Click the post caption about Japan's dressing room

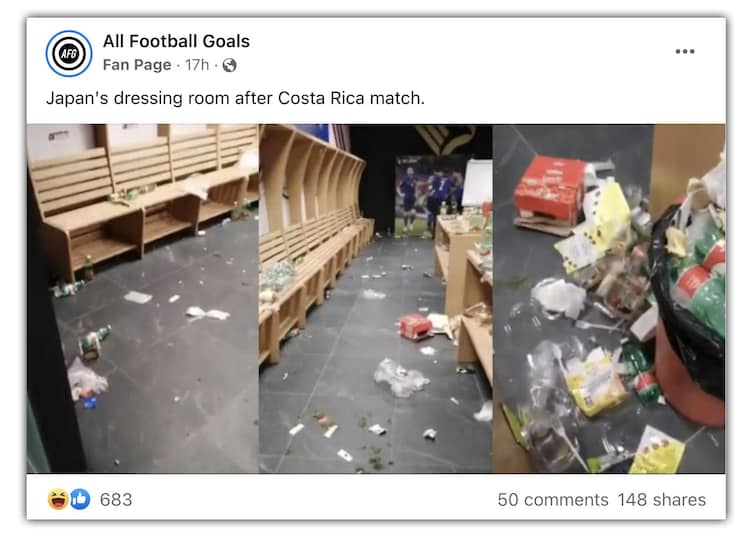pos(236,99)
